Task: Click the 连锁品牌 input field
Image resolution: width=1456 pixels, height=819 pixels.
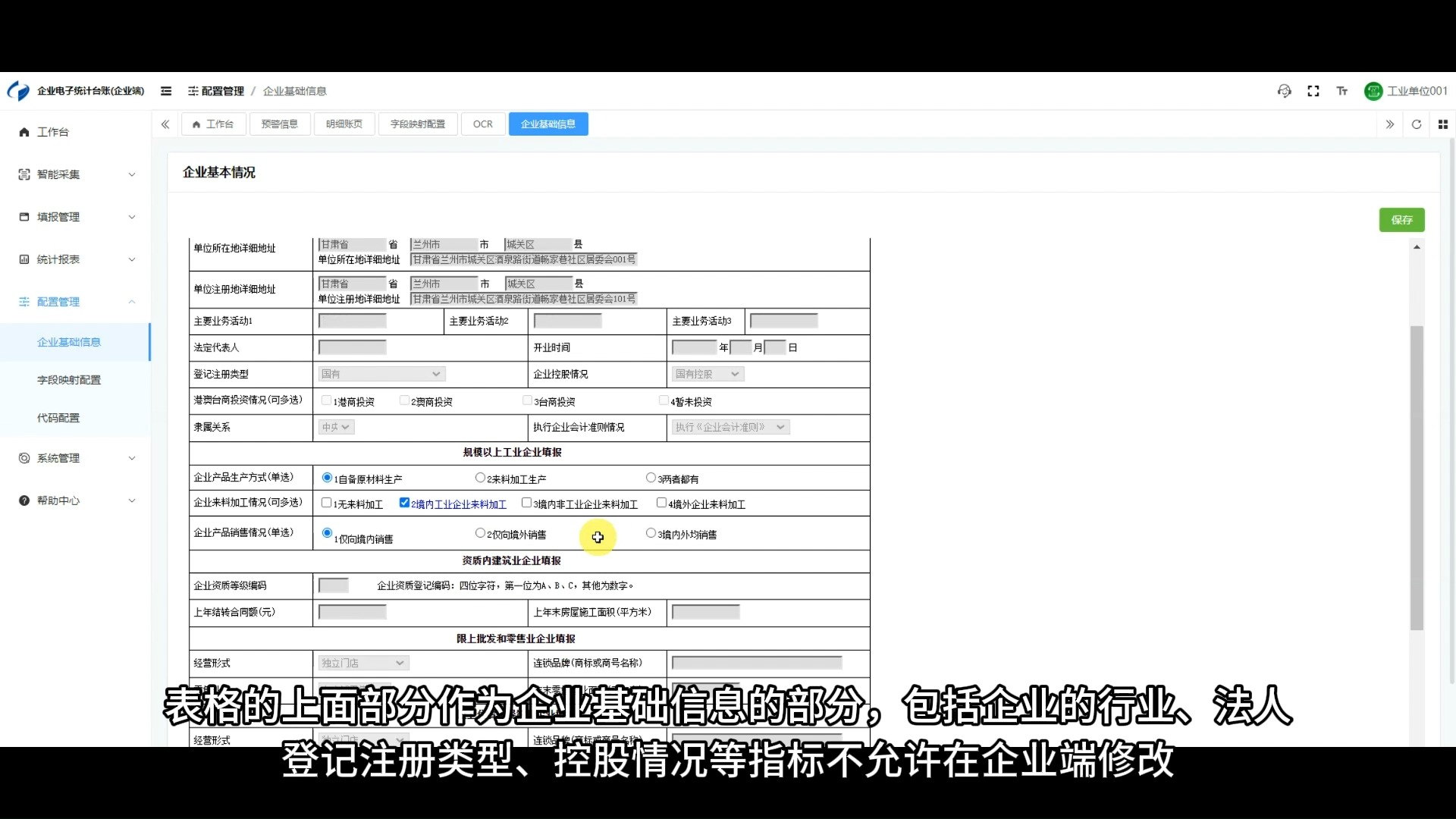Action: pos(757,663)
